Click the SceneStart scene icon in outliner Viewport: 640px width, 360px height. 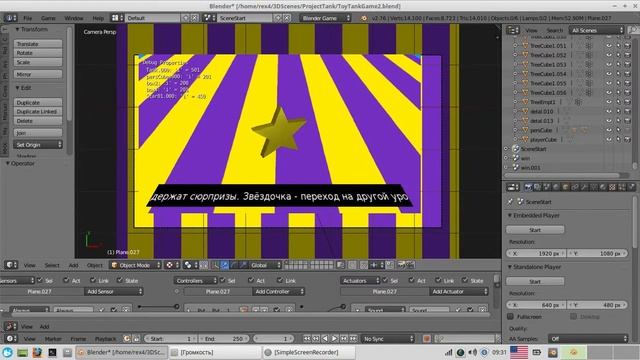(516, 149)
